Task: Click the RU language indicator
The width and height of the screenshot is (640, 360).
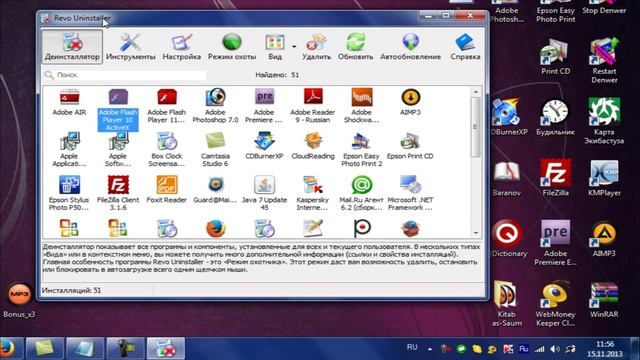Action: click(412, 347)
